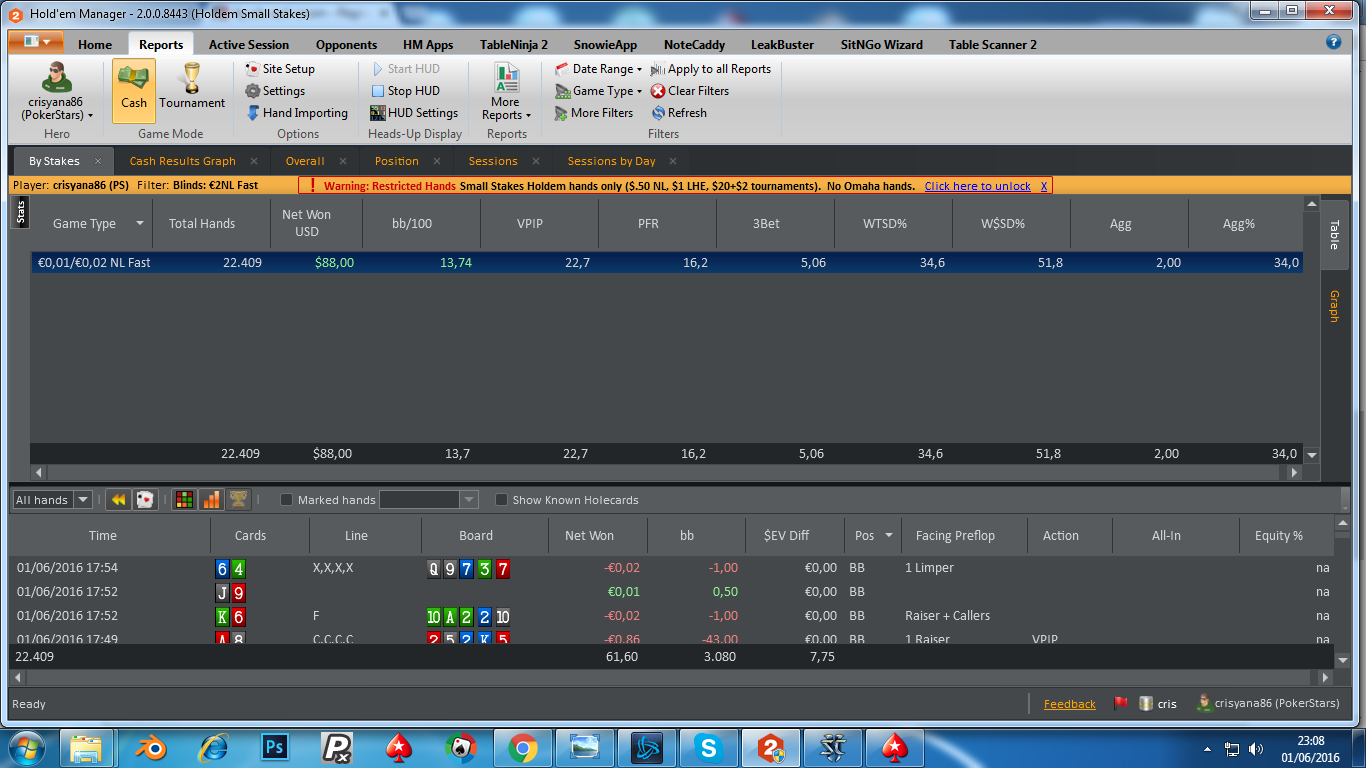Switch to Active Session tab
Screen dimensions: 1366x768
tap(249, 44)
